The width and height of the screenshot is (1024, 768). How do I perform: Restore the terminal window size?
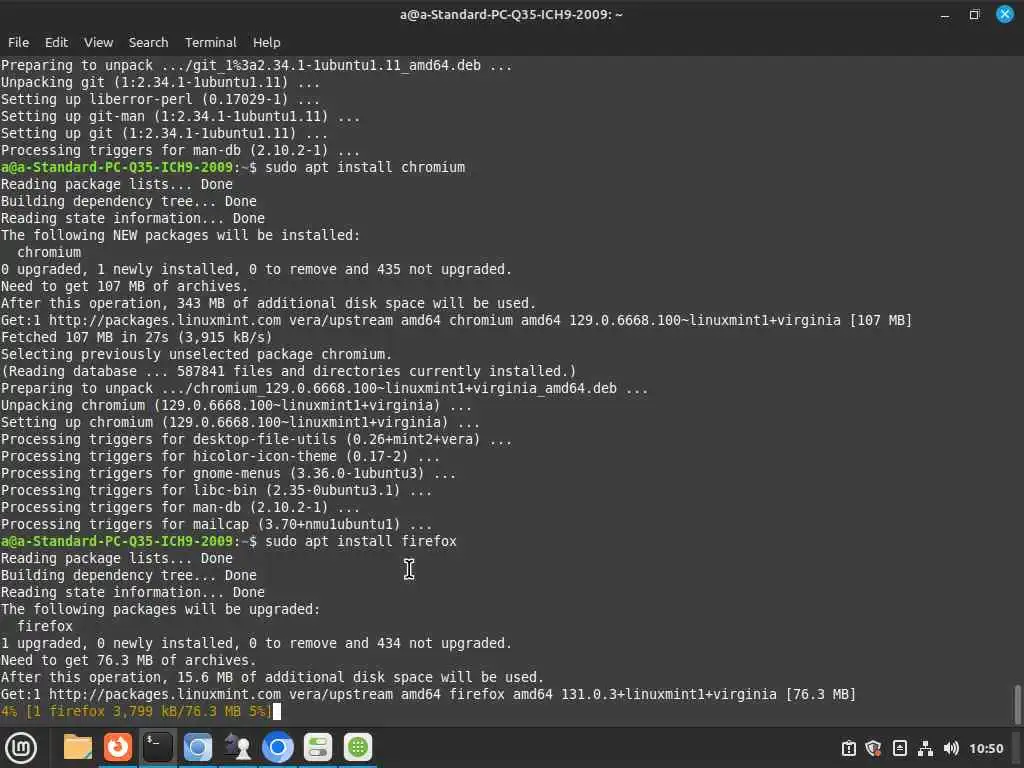point(974,14)
